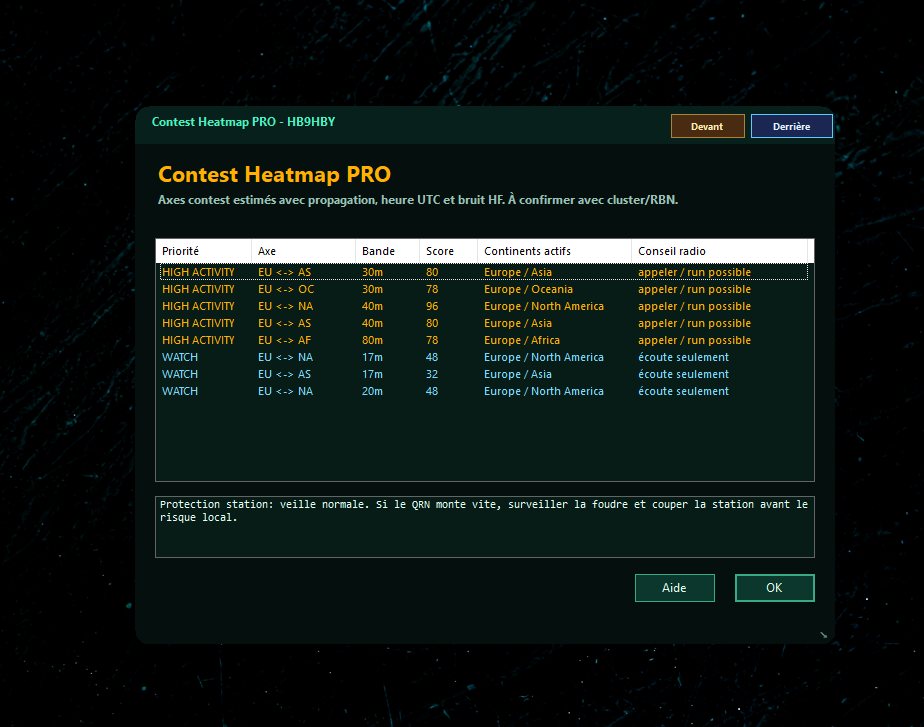Sort by the Score column header
The image size is (924, 727).
(x=448, y=251)
